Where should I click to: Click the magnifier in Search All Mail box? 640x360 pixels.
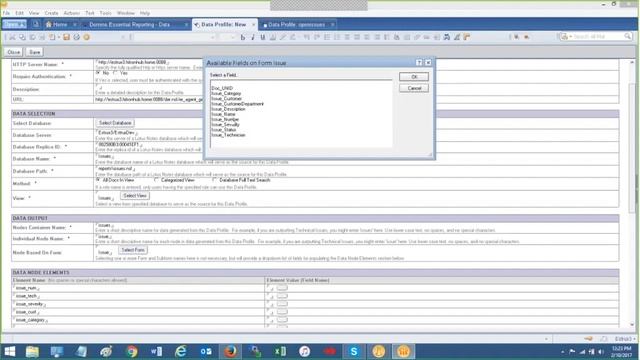pyautogui.click(x=627, y=37)
